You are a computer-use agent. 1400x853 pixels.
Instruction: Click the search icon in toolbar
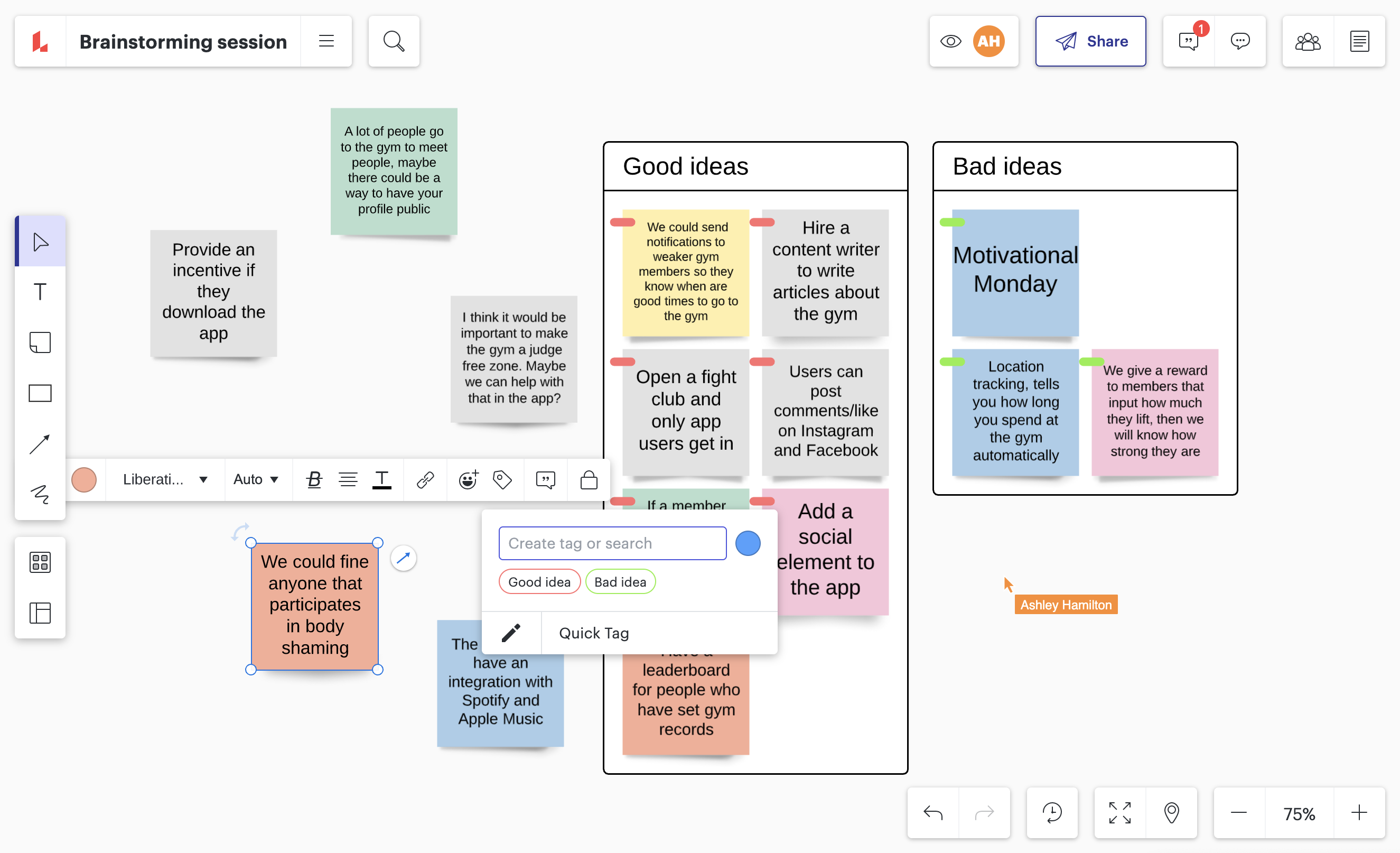(393, 40)
